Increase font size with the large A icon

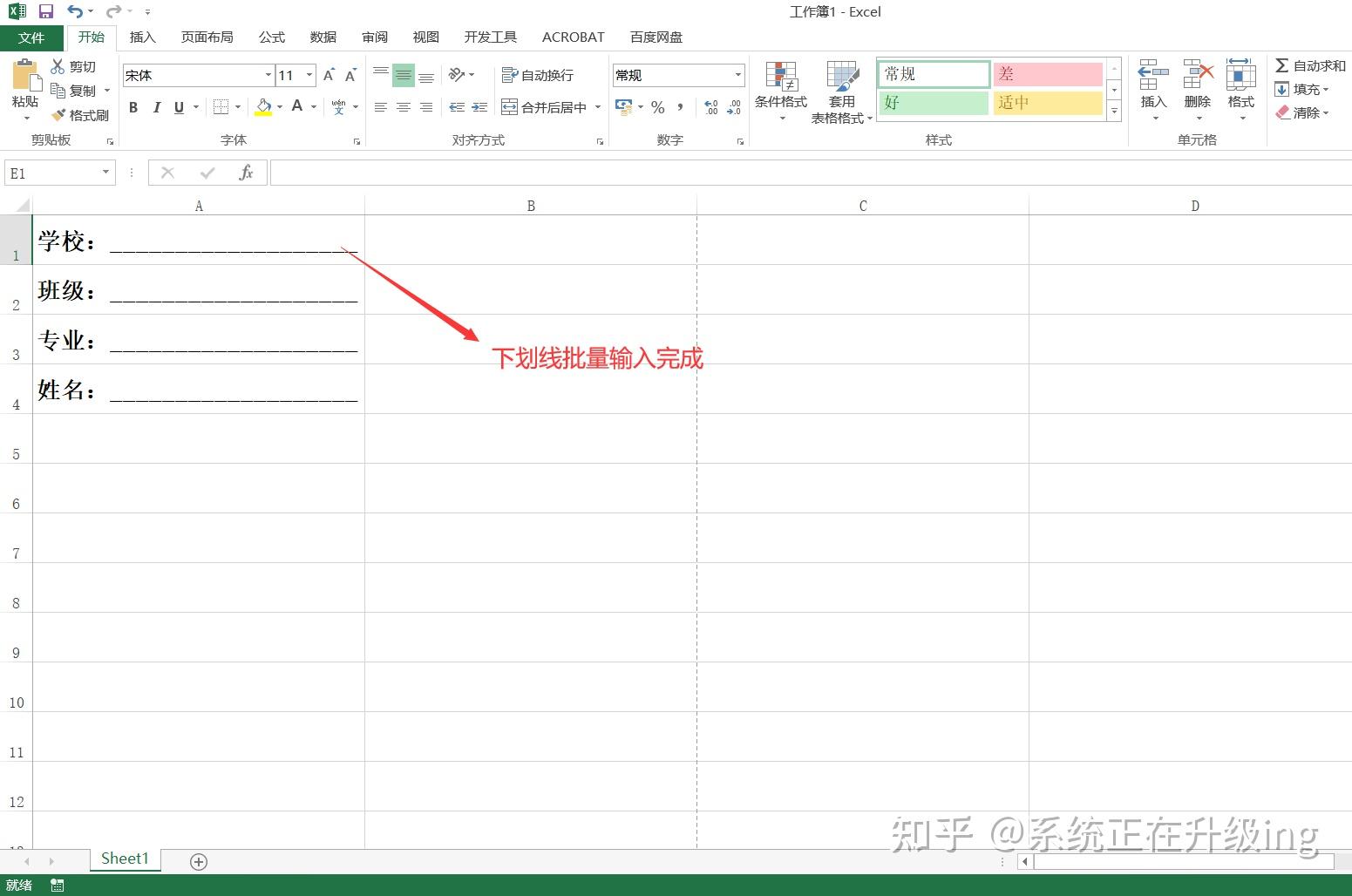click(x=329, y=76)
